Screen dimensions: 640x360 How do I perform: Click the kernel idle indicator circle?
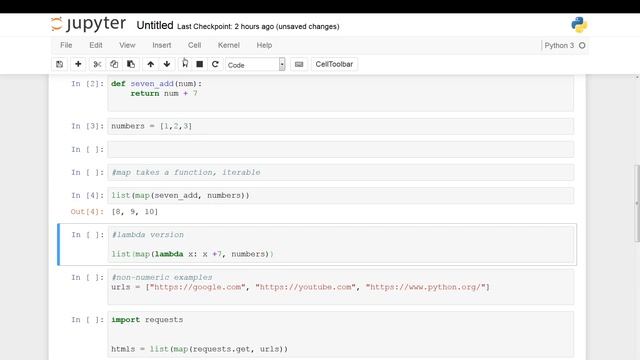(582, 45)
